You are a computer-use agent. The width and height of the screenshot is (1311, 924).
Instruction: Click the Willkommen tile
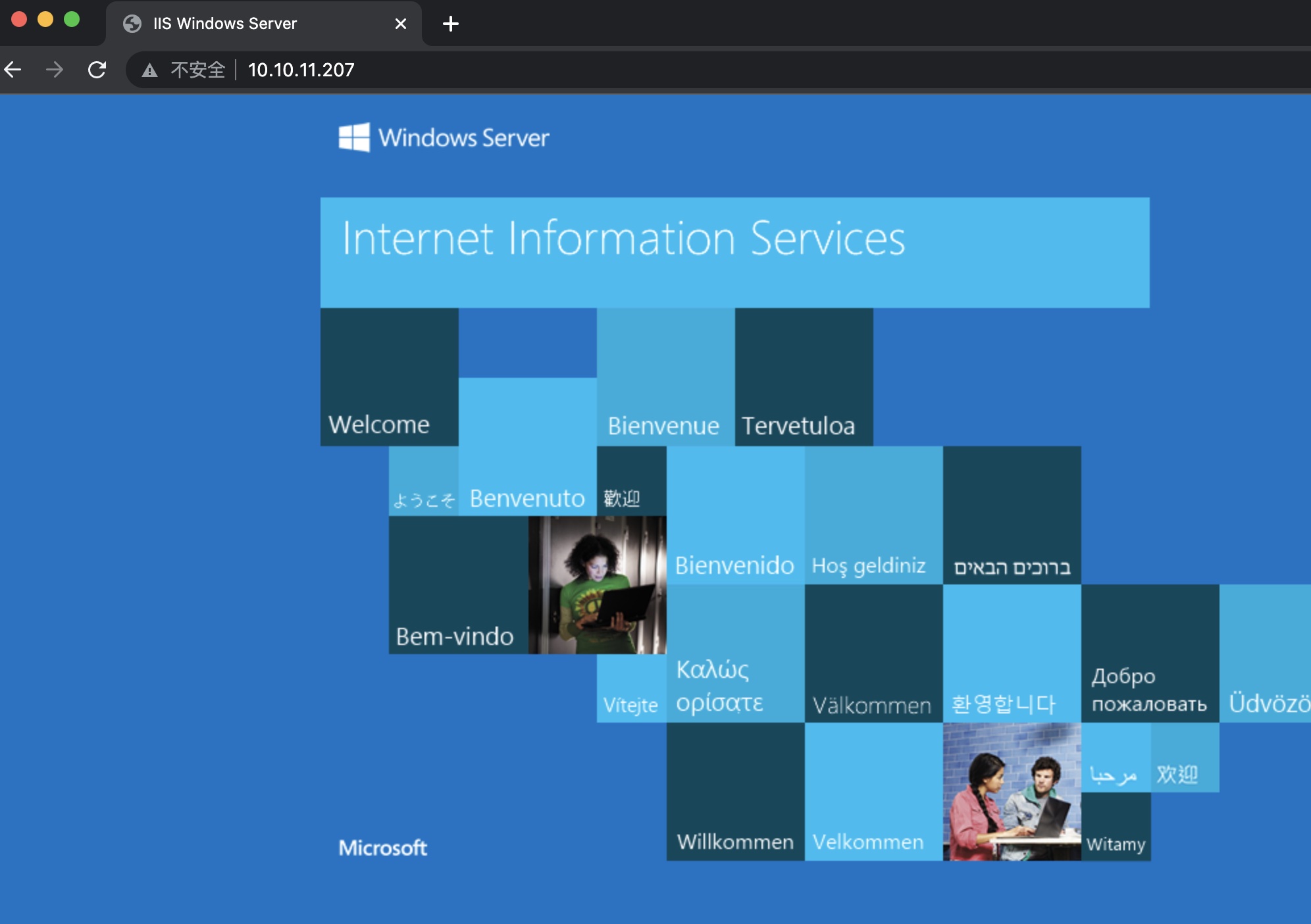click(735, 791)
